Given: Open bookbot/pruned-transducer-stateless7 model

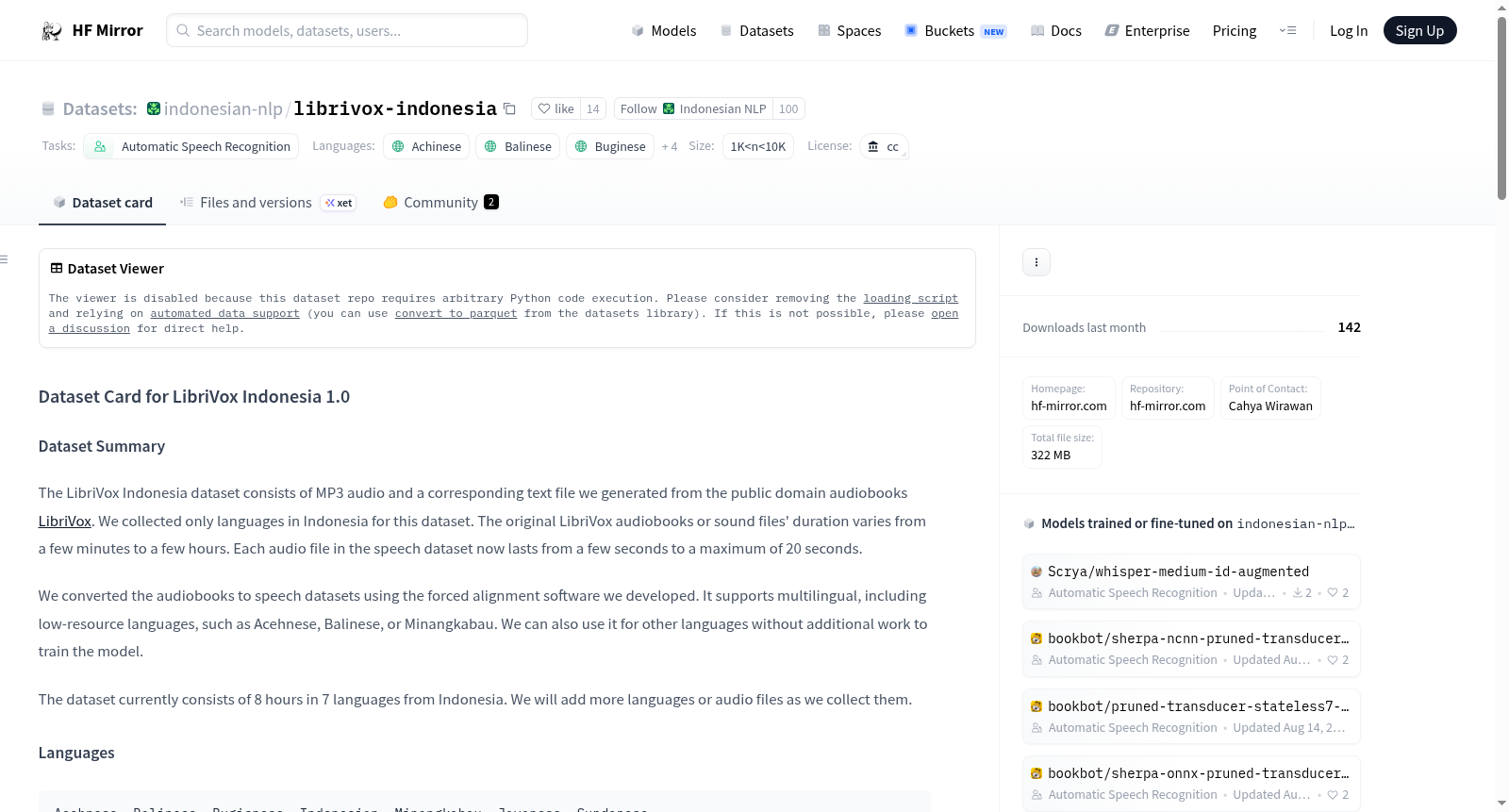Looking at the screenshot, I should click(1191, 717).
